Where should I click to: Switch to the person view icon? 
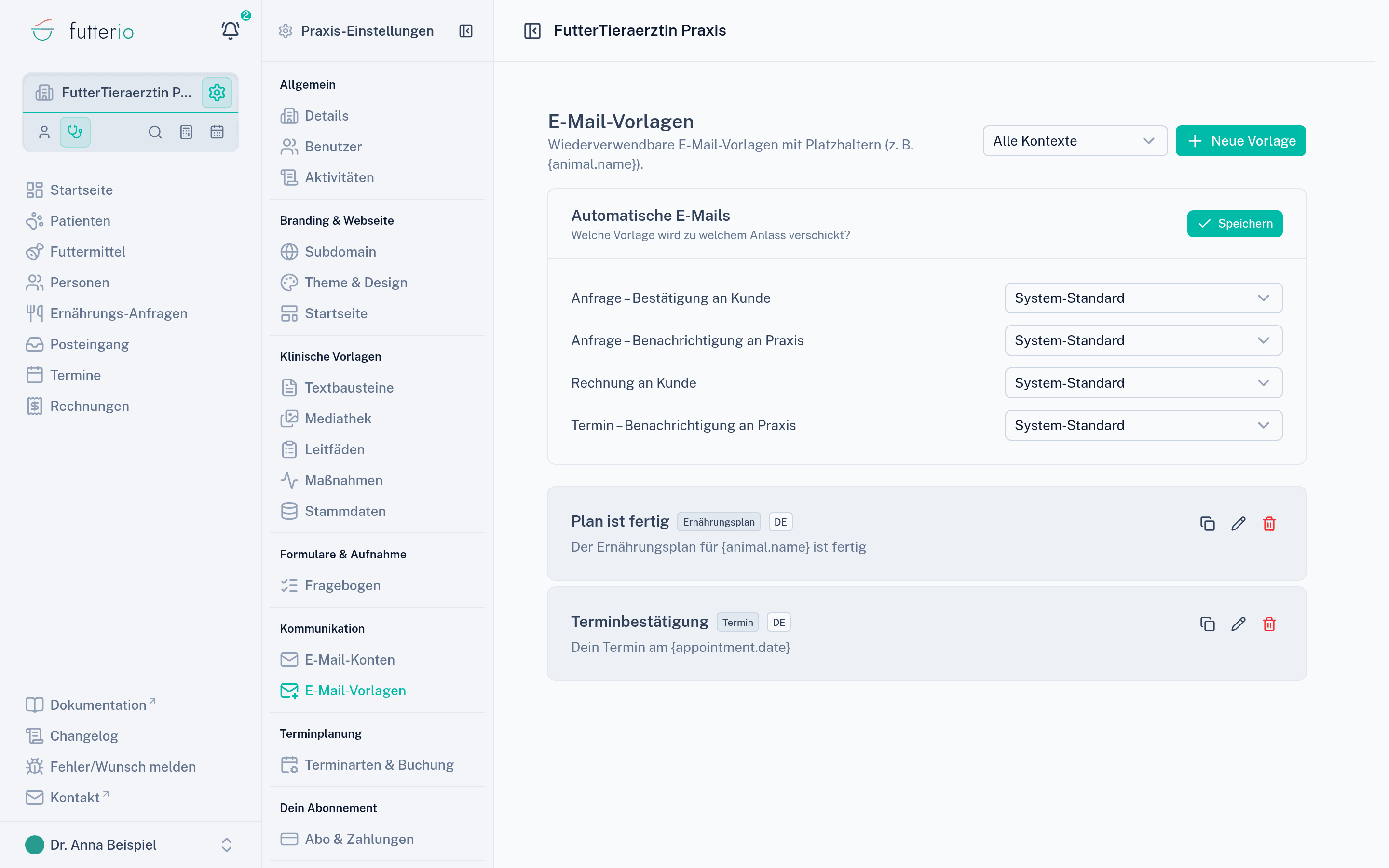[x=44, y=132]
